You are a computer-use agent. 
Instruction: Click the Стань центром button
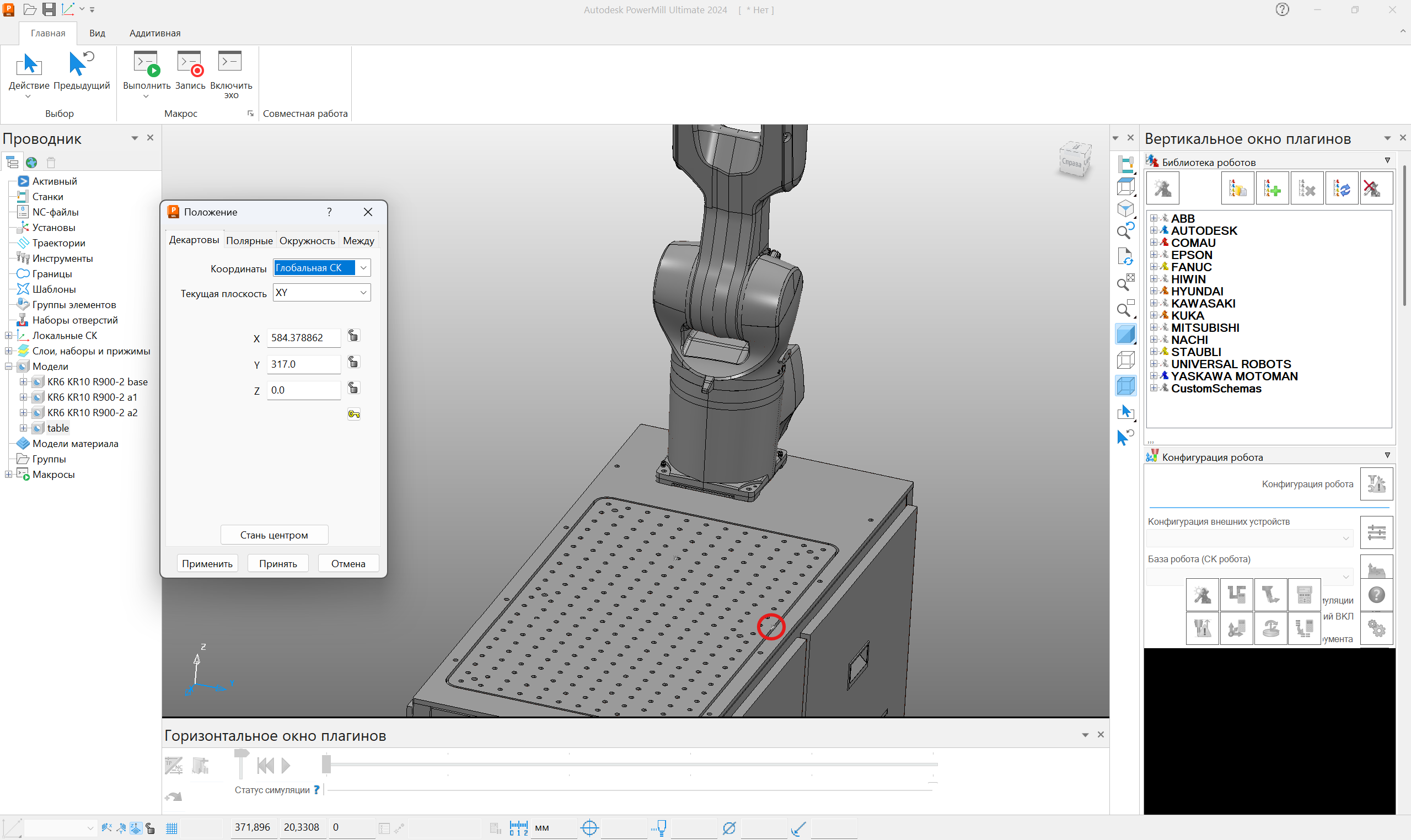click(x=274, y=535)
